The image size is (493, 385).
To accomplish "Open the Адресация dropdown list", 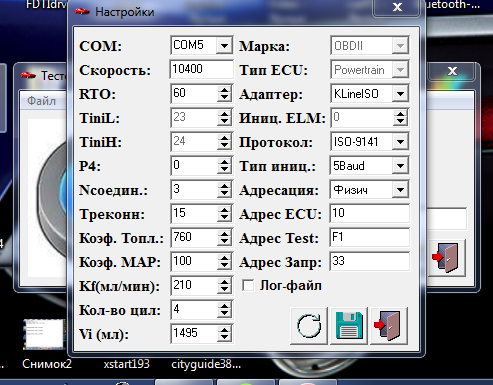I will pos(400,190).
